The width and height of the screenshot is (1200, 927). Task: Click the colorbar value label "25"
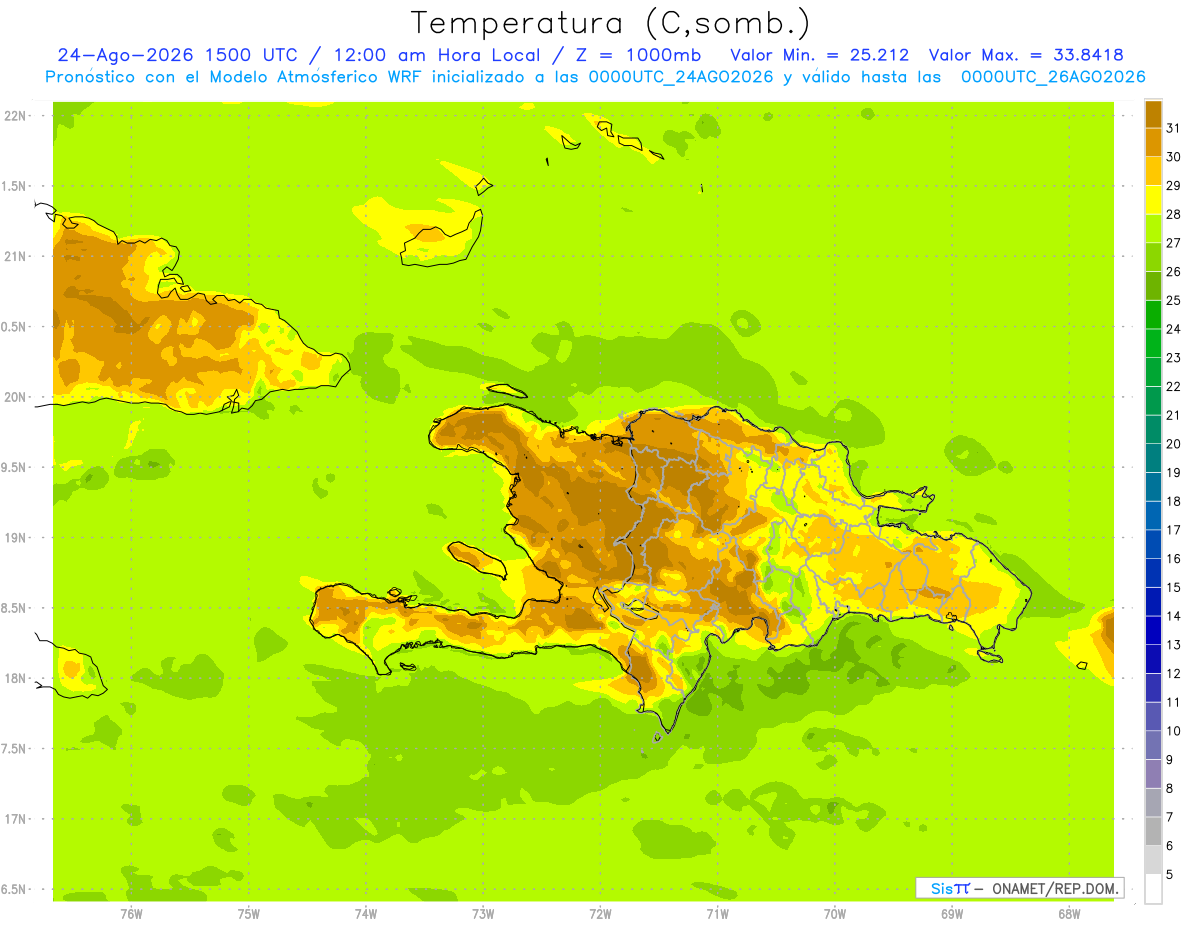tap(1174, 300)
